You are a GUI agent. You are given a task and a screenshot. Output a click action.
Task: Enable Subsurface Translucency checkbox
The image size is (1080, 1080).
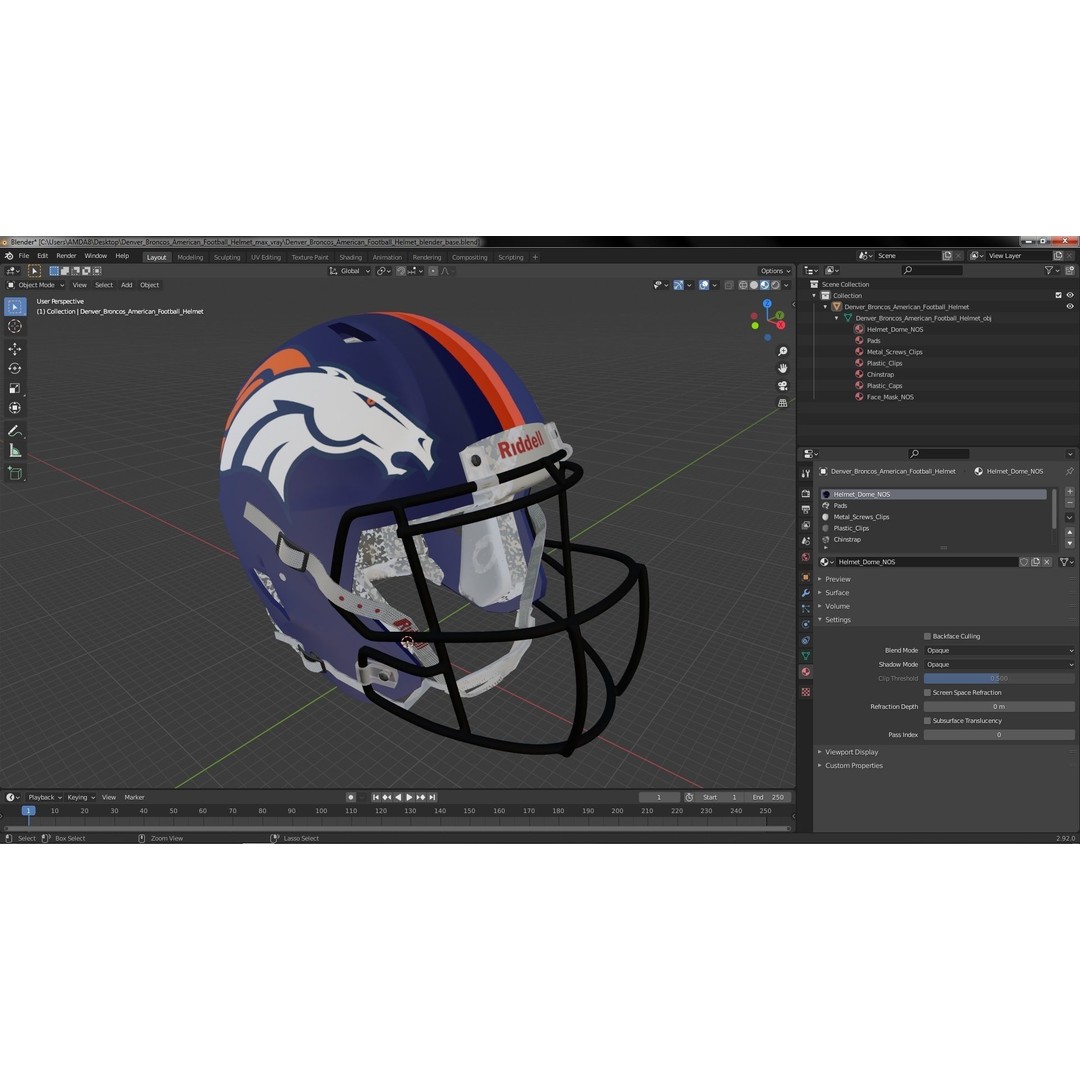tap(927, 721)
